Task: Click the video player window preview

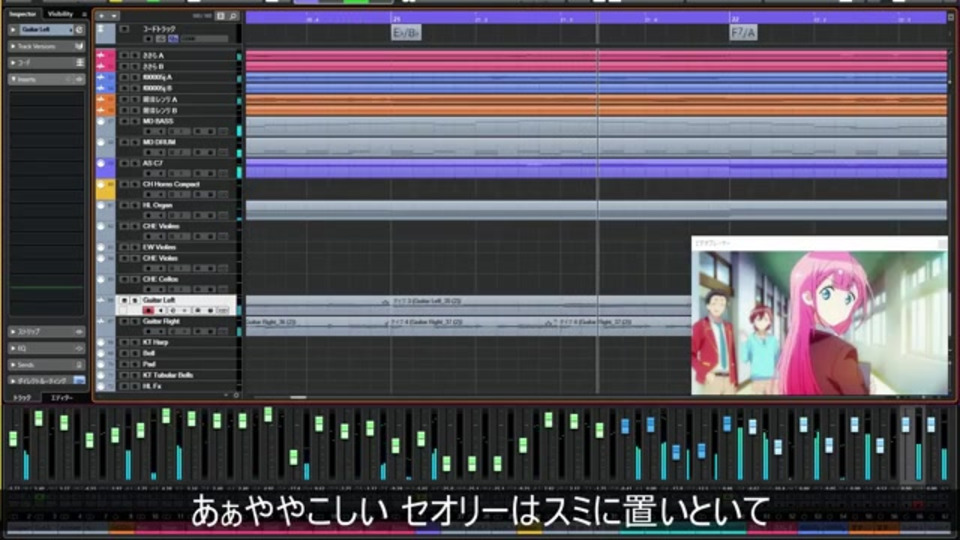Action: tap(819, 322)
